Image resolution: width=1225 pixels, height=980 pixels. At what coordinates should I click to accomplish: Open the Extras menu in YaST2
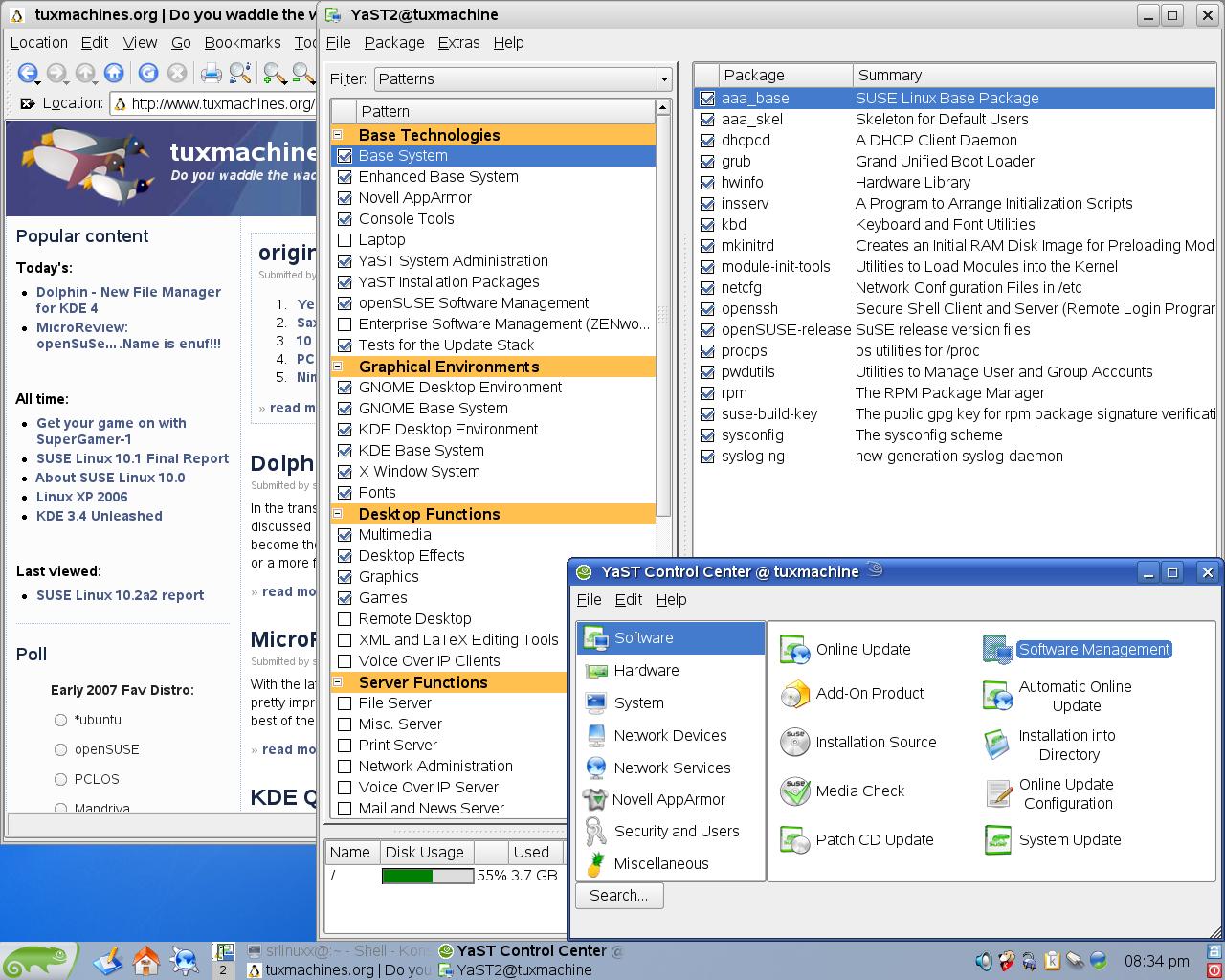click(x=458, y=43)
